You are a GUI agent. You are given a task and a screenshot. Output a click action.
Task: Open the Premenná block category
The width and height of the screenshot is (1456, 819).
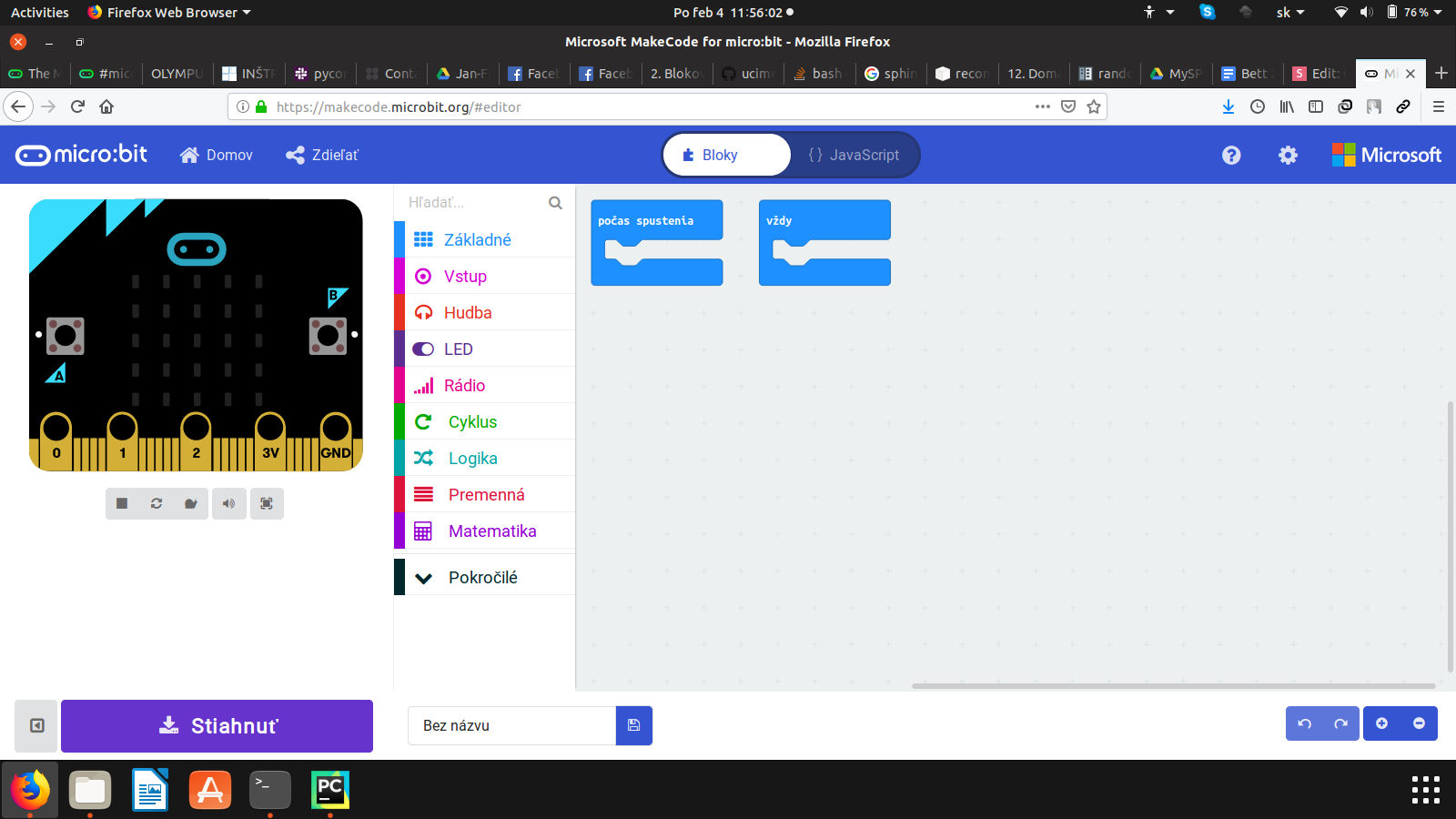click(485, 494)
